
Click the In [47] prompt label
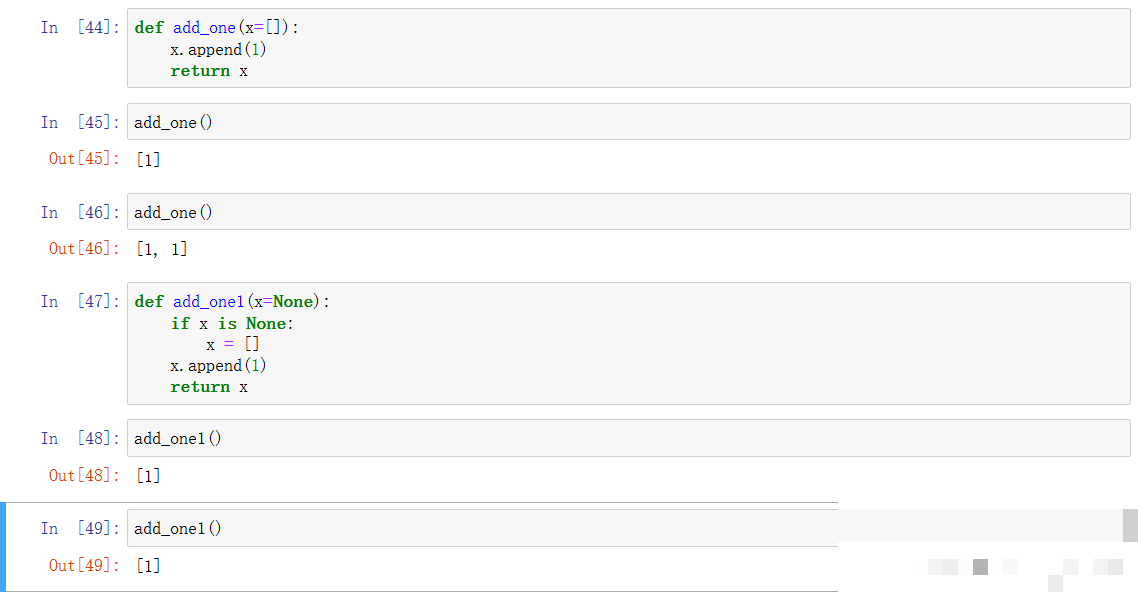(80, 301)
